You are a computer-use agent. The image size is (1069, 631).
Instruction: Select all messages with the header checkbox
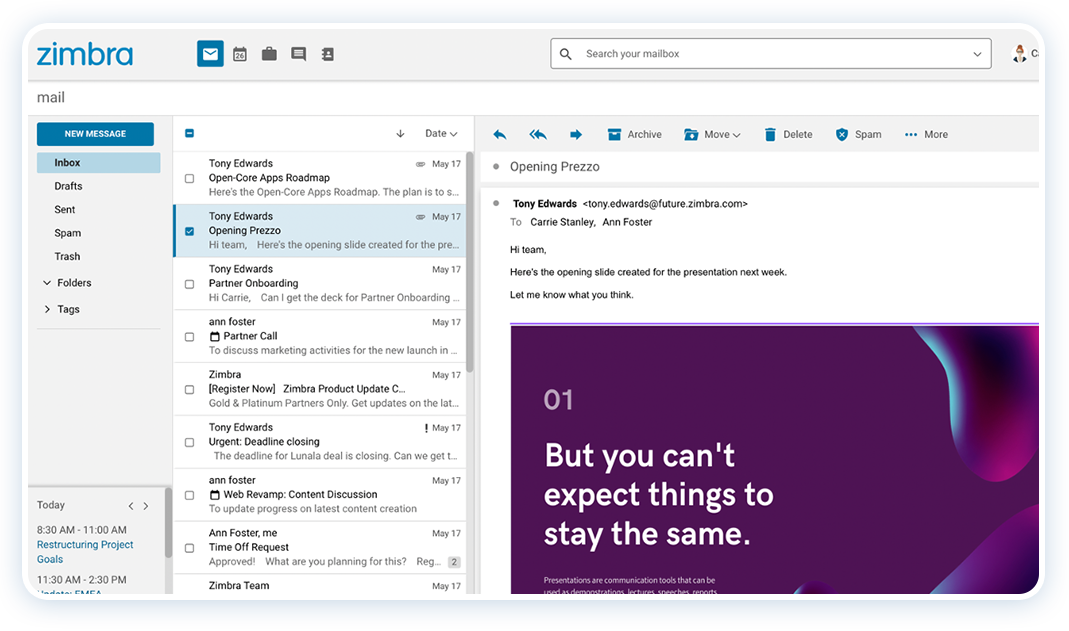pos(189,133)
